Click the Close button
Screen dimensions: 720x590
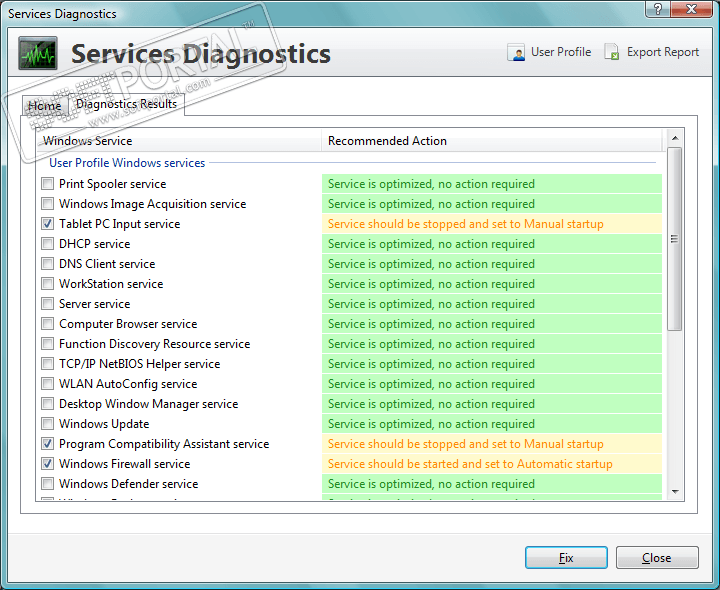(656, 558)
